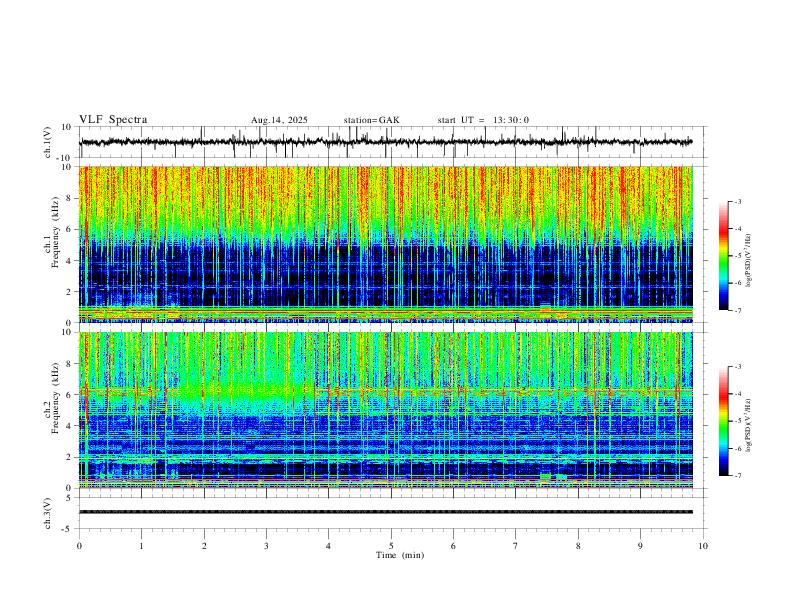Image resolution: width=792 pixels, height=612 pixels.
Task: Click the "5" tick on the time axis
Action: (x=391, y=546)
